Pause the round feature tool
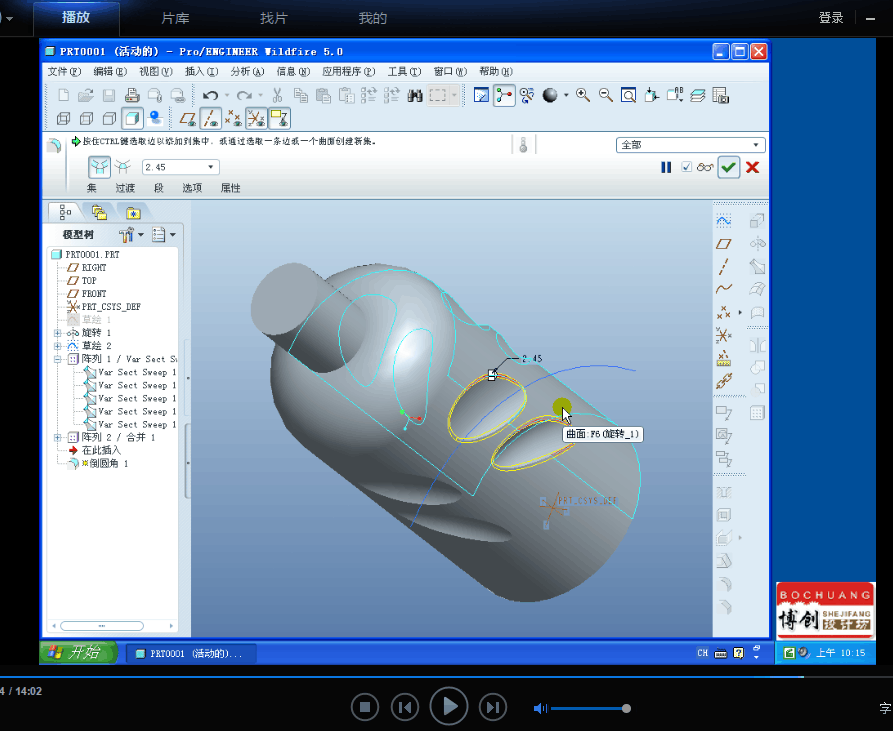 point(666,167)
